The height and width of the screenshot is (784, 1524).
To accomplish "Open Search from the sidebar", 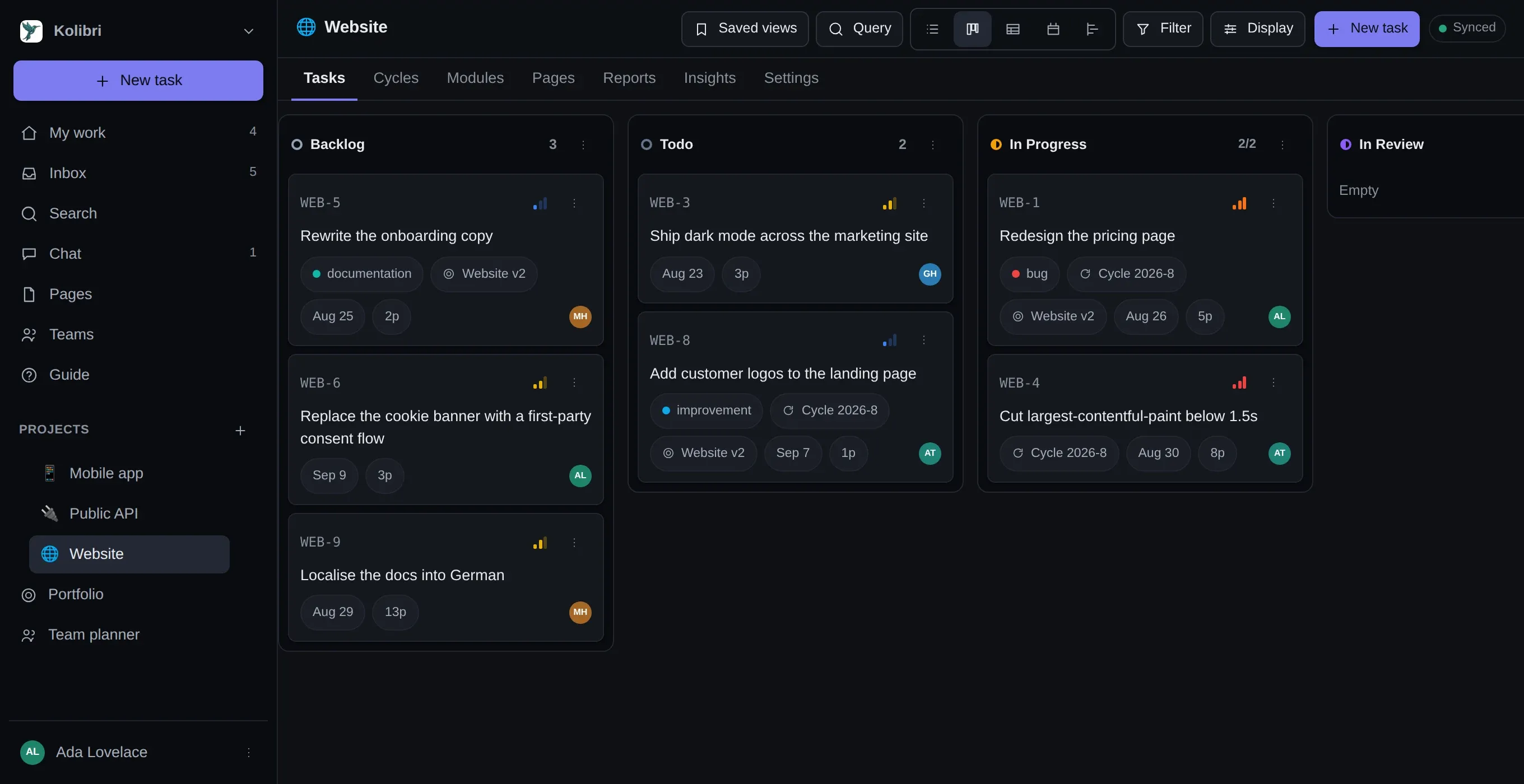I will pos(138,213).
